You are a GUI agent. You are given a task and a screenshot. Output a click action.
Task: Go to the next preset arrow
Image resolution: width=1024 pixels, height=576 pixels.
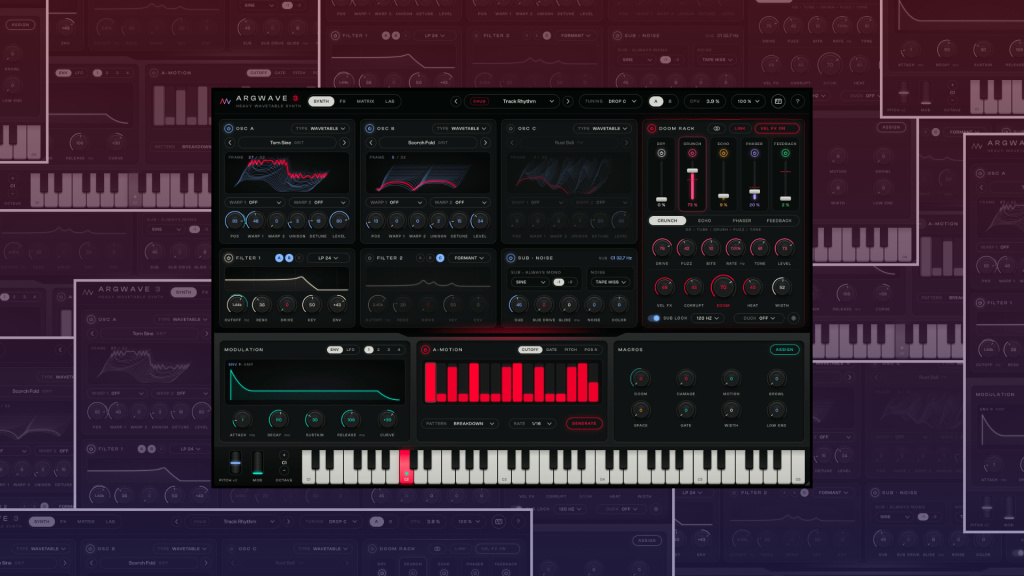coord(568,101)
